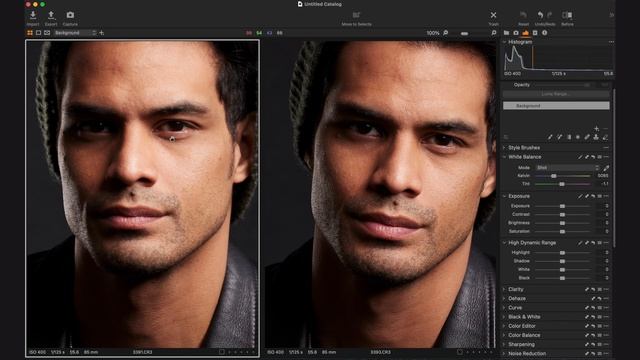This screenshot has height=360, width=640.
Task: Expand the Curve panel
Action: (504, 308)
